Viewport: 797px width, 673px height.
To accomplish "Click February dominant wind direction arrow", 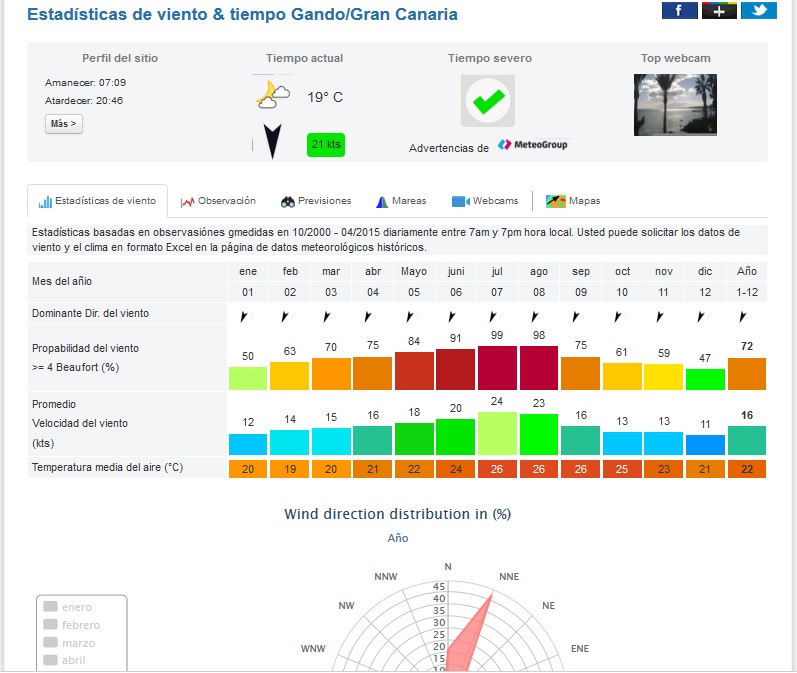I will (285, 317).
